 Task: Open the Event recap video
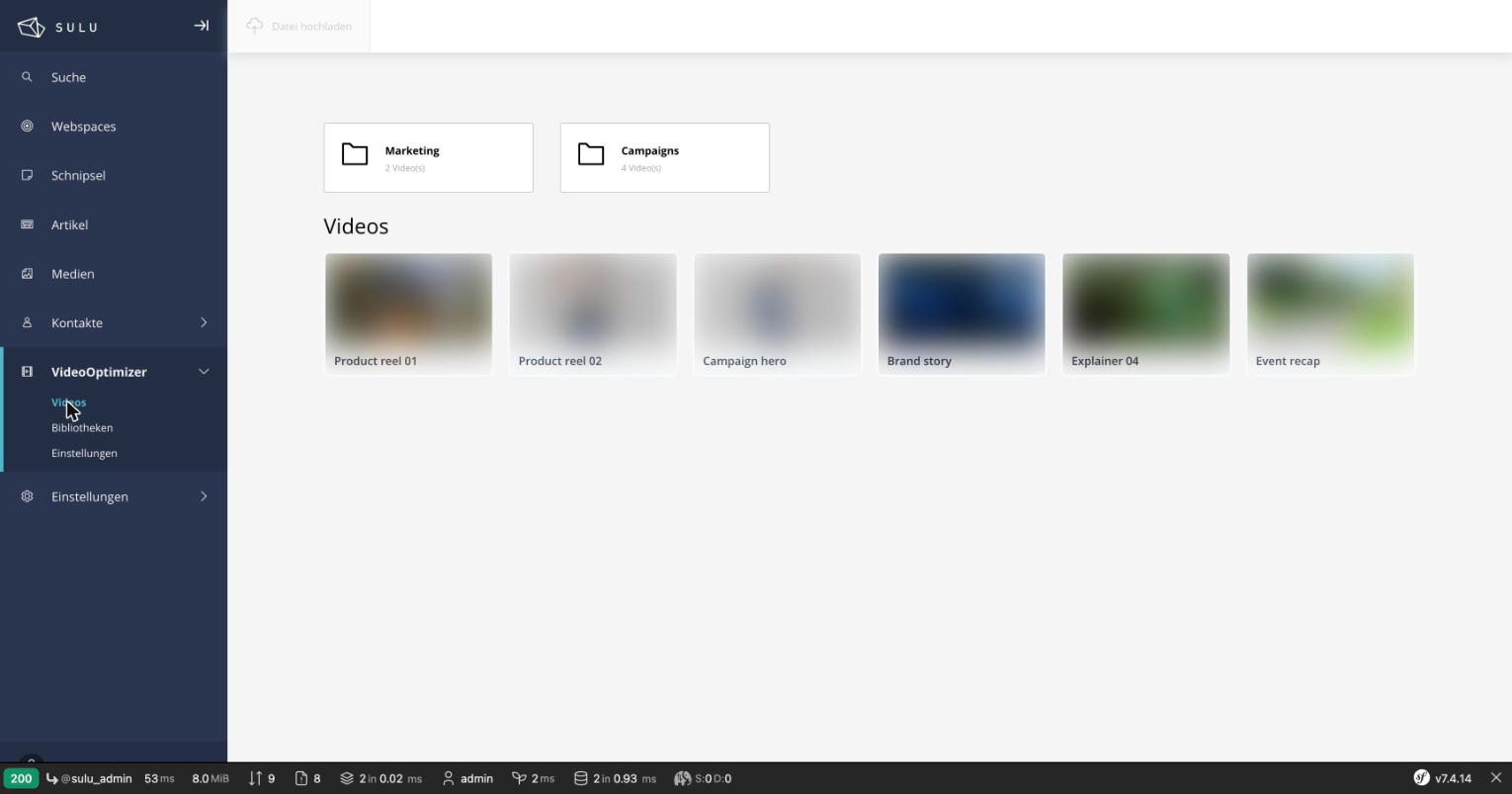coord(1330,314)
